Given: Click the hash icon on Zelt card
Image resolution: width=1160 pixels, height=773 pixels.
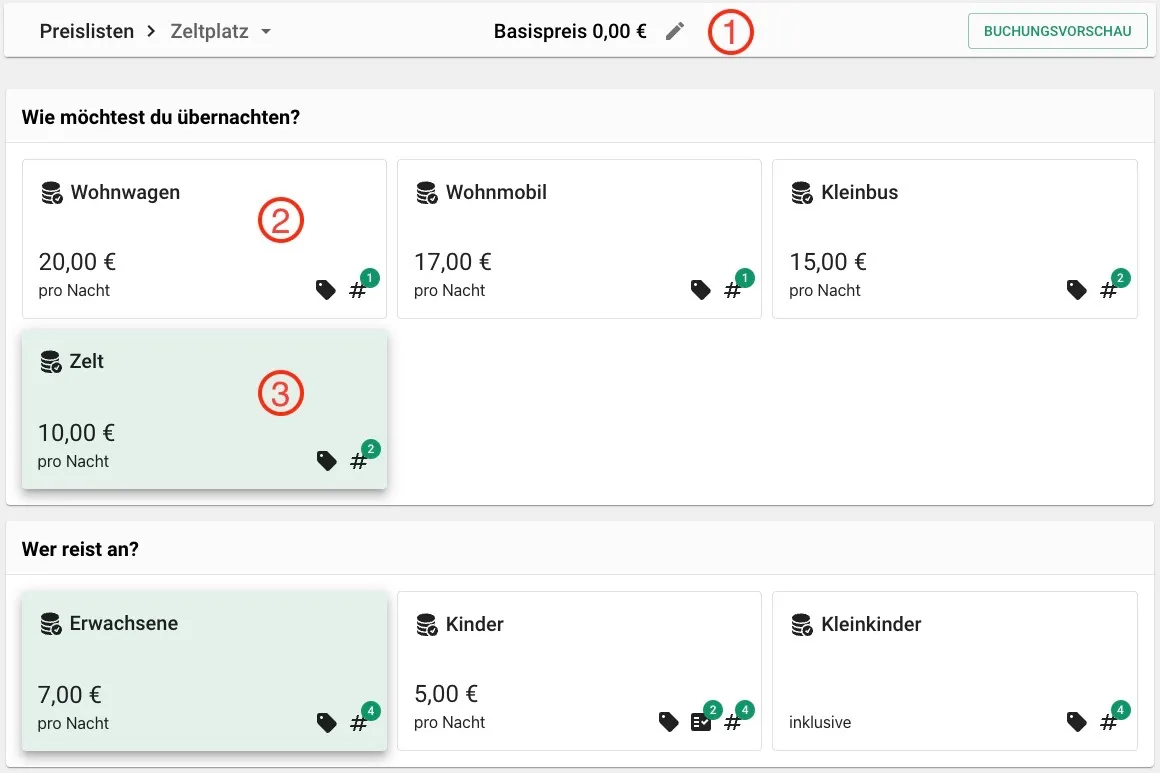Looking at the screenshot, I should [358, 462].
